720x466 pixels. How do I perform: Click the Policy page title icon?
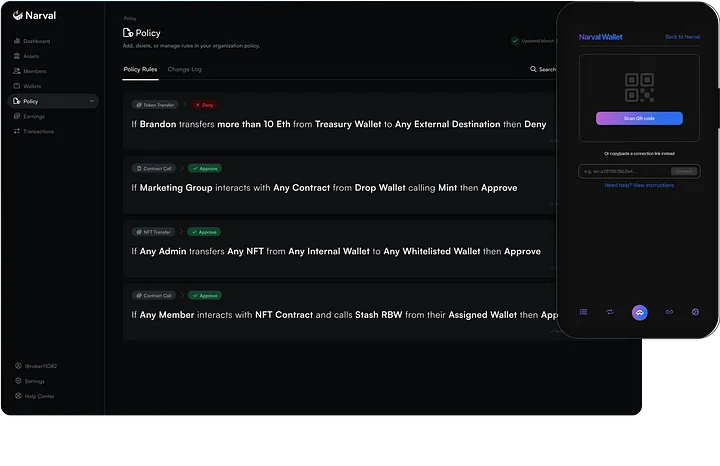[x=128, y=33]
